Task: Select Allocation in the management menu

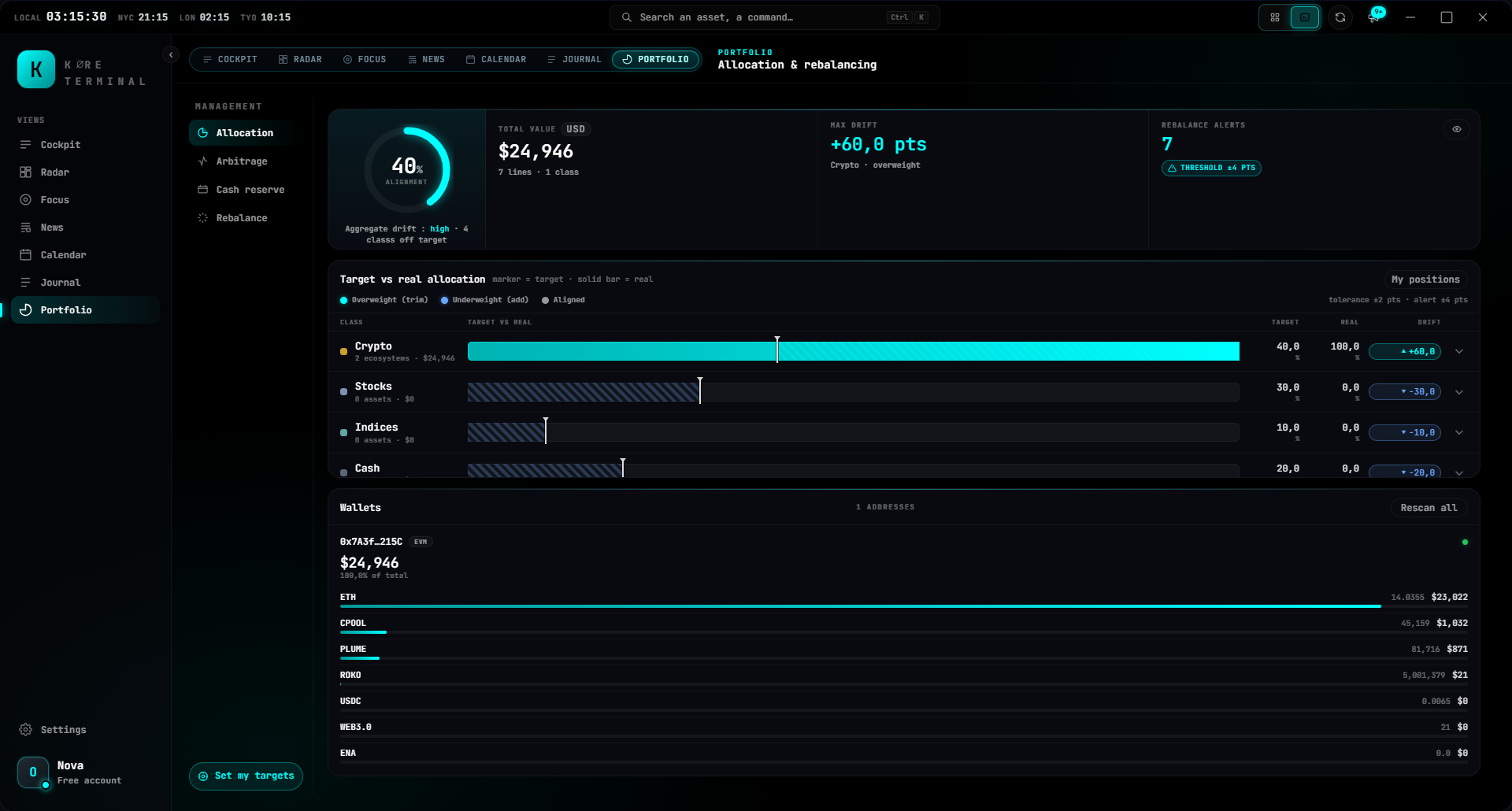Action: click(244, 133)
